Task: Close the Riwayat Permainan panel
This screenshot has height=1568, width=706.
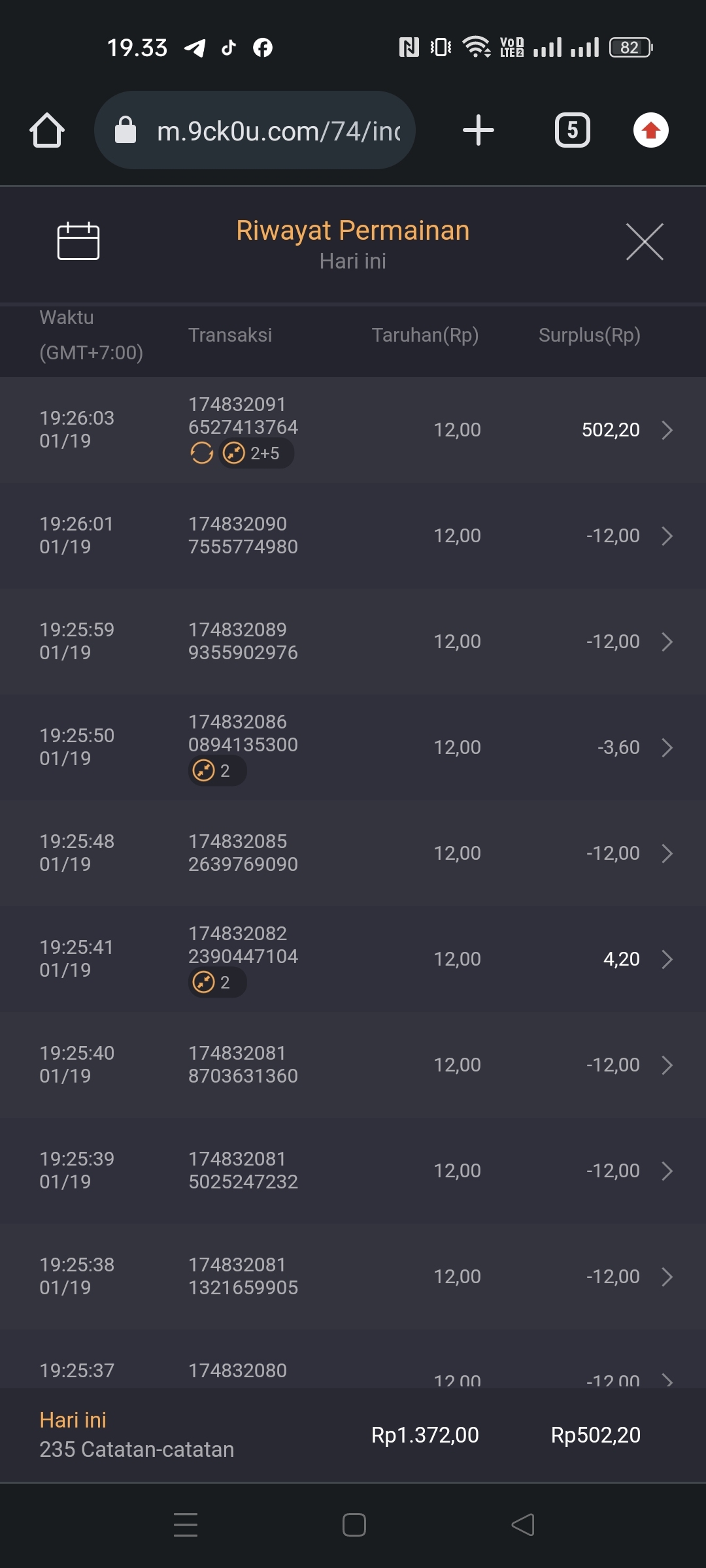Action: pyautogui.click(x=645, y=242)
